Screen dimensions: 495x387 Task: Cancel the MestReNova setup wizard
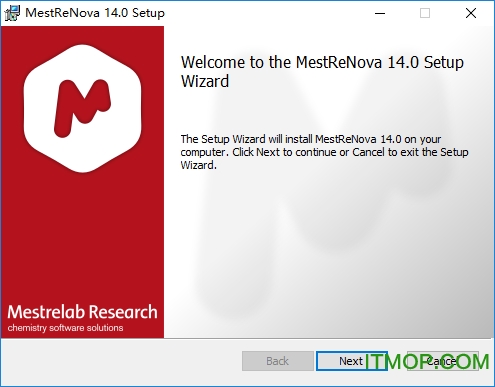tap(443, 361)
